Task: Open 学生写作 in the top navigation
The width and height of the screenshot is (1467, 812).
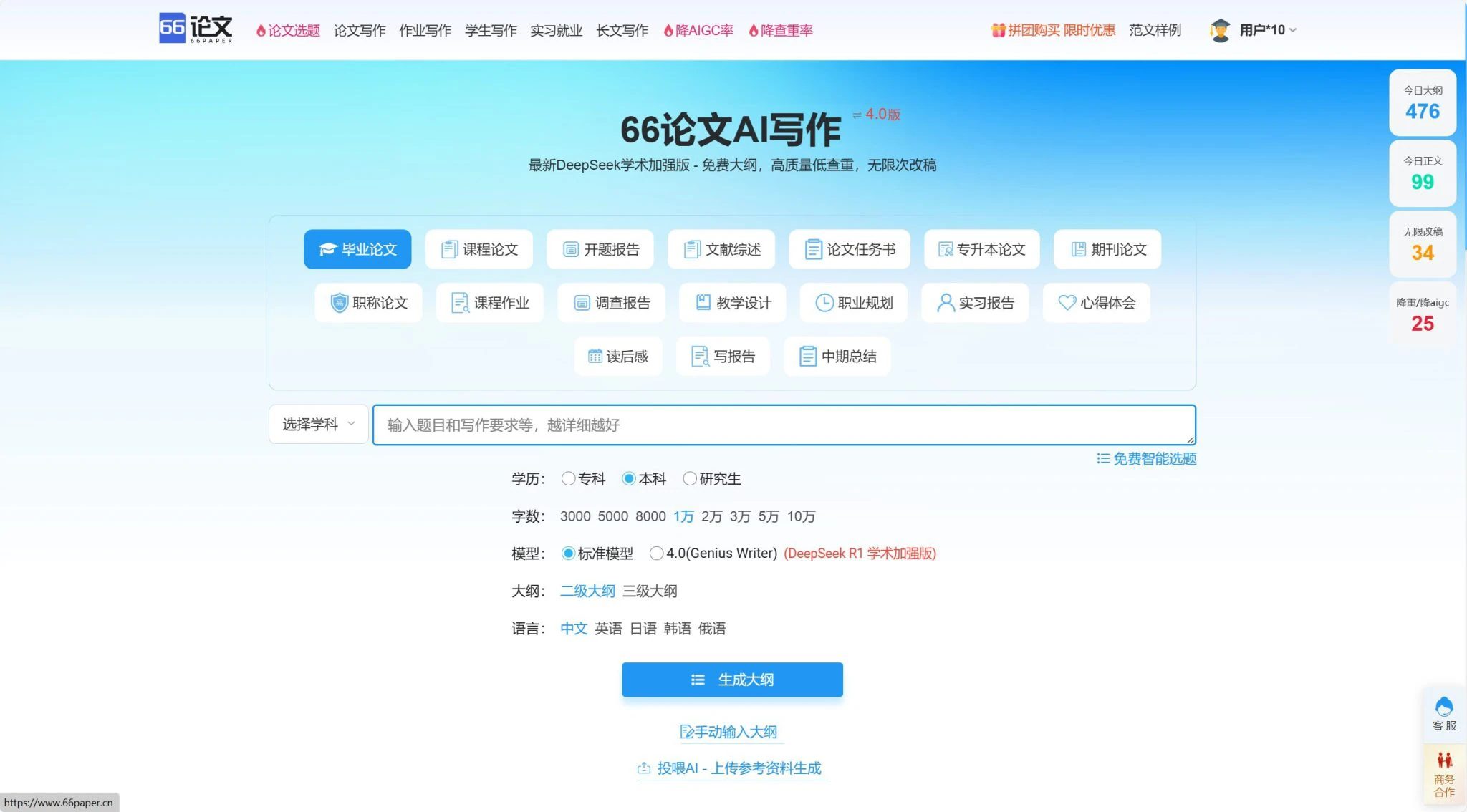Action: (x=491, y=31)
